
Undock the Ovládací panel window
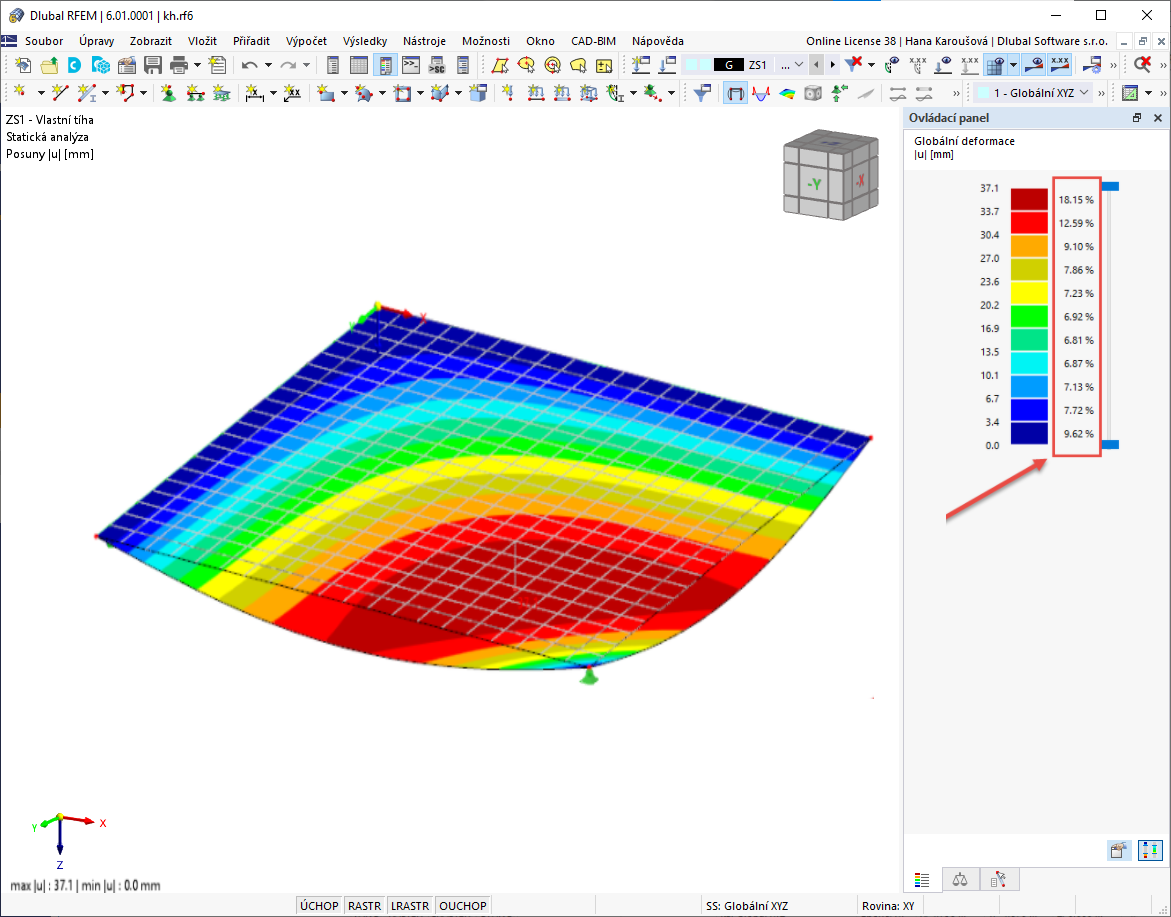click(1137, 118)
